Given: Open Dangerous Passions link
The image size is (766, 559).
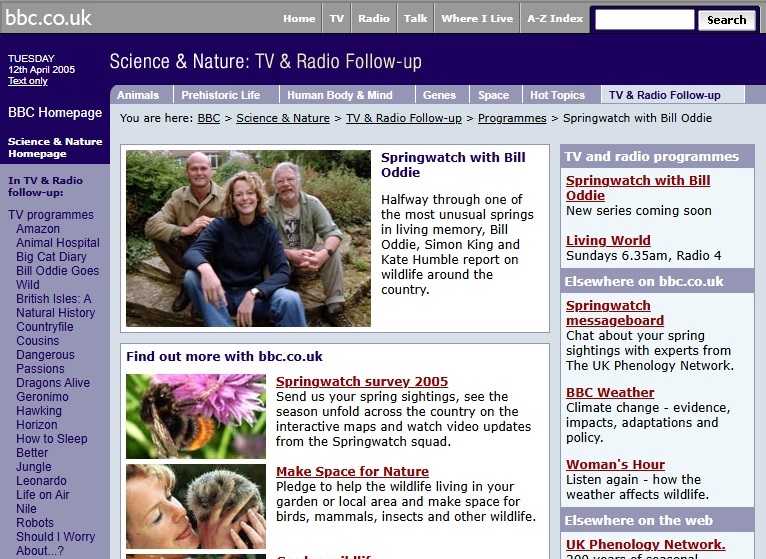Looking at the screenshot, I should coord(45,362).
